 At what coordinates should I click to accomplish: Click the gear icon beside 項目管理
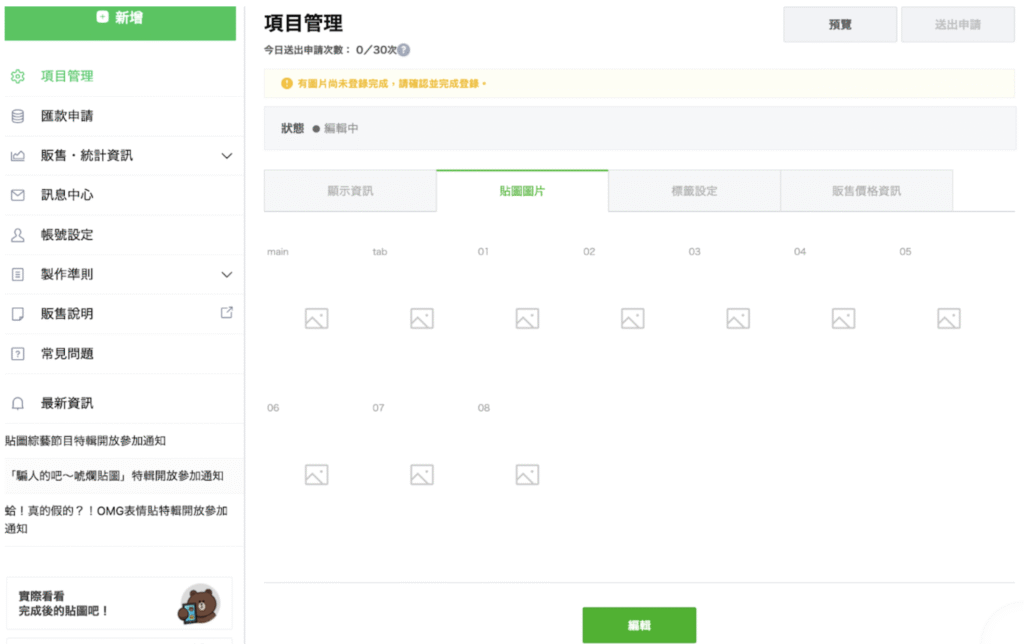[x=17, y=76]
